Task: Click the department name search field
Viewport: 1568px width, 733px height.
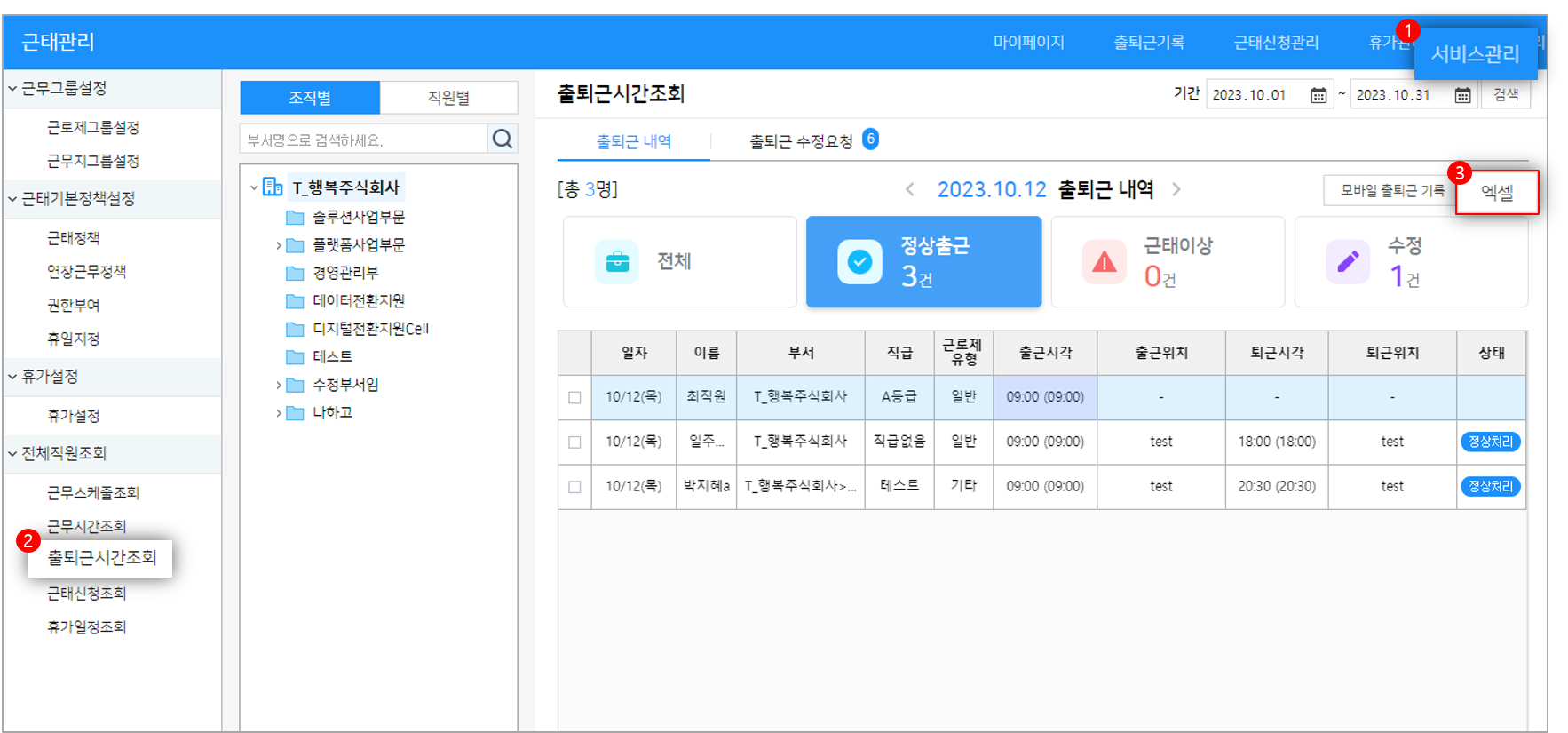Action: pyautogui.click(x=363, y=139)
